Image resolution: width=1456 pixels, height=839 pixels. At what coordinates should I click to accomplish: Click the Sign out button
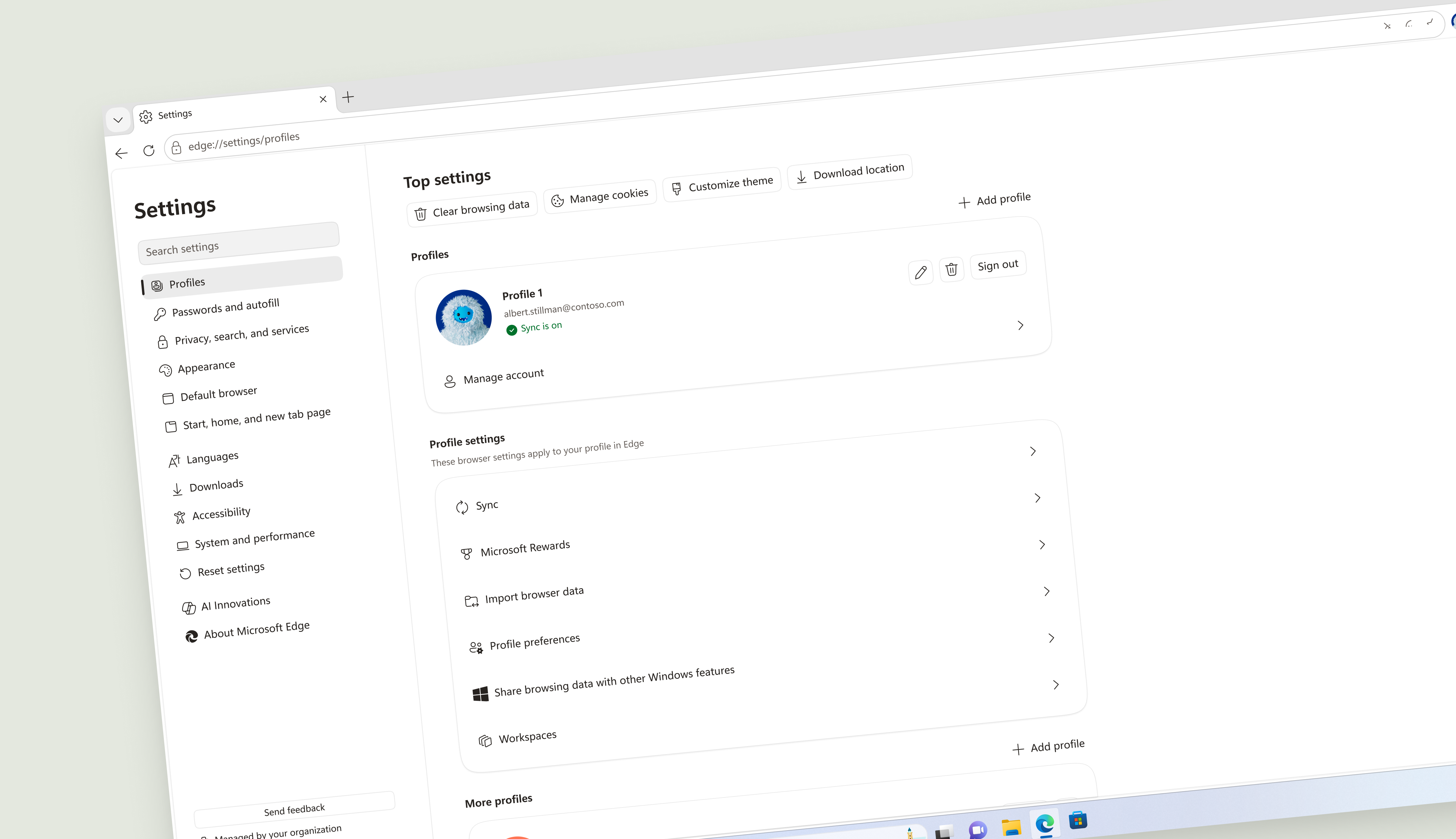(x=998, y=265)
